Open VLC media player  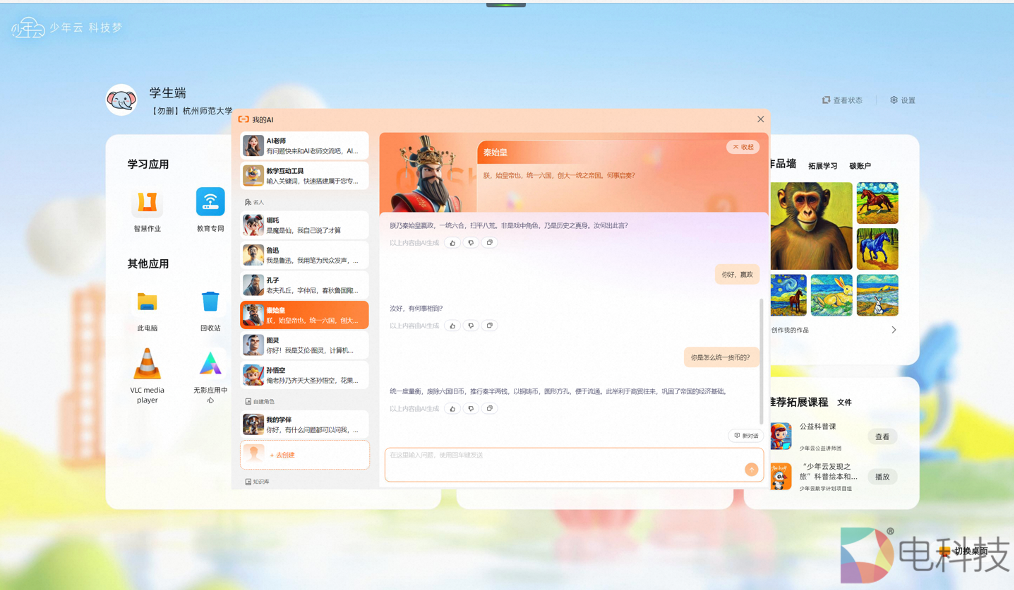pos(147,364)
